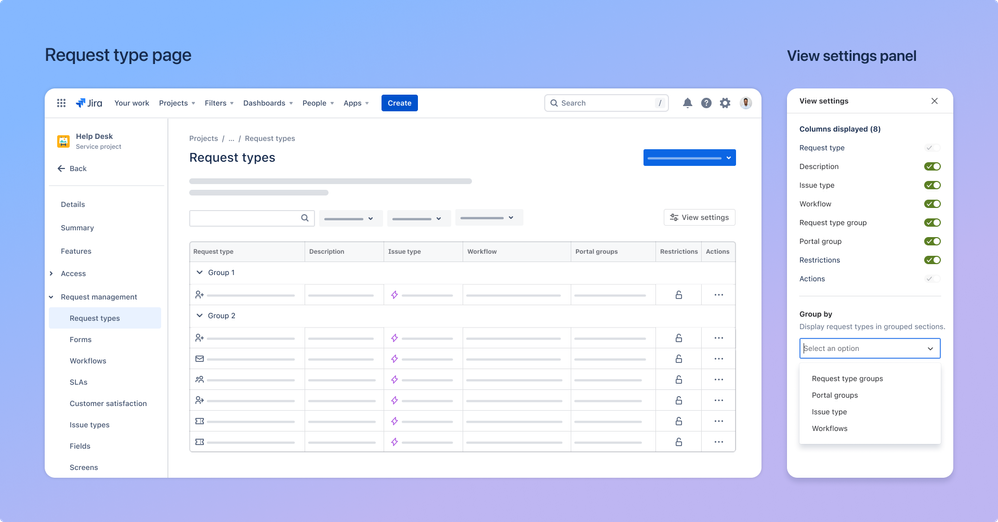Toggle the Request type group column switch
This screenshot has width=998, height=522.
click(x=932, y=223)
